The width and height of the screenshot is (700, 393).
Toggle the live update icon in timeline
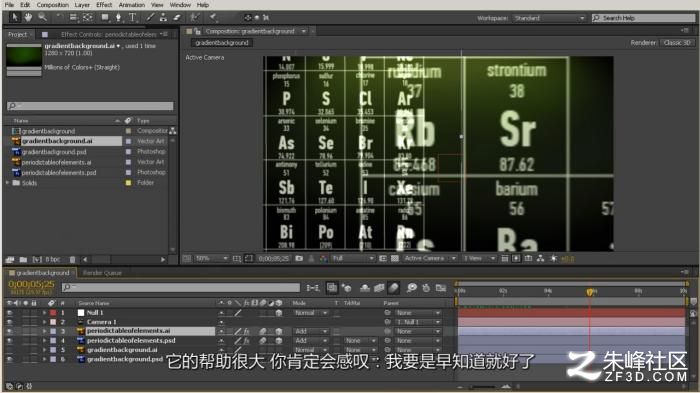[x=332, y=288]
